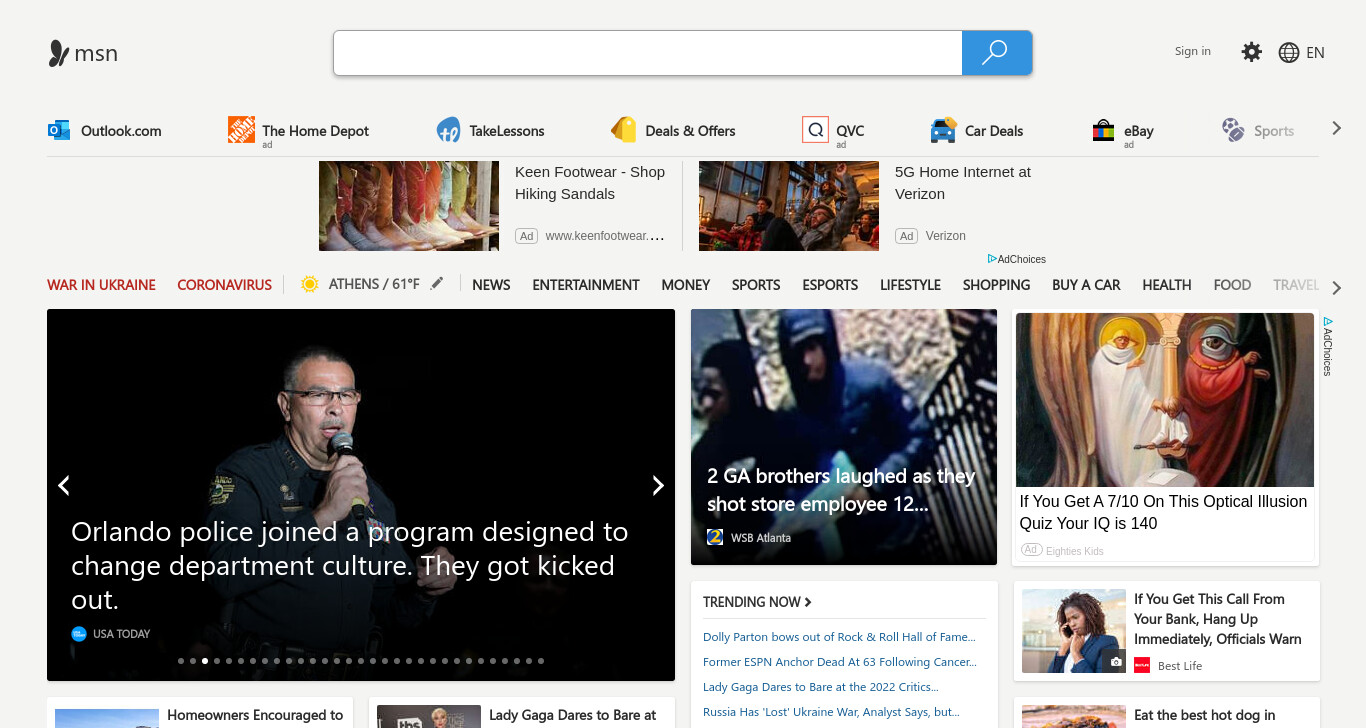The height and width of the screenshot is (728, 1366).
Task: Click the WSB Atlanta channel logo
Action: coord(715,537)
